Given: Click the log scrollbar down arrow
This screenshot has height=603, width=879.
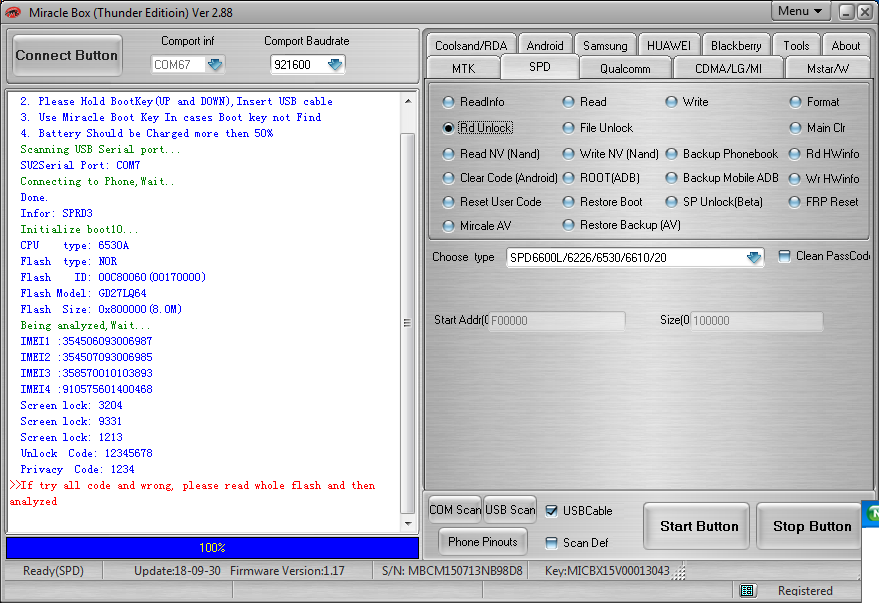Looking at the screenshot, I should tap(408, 523).
